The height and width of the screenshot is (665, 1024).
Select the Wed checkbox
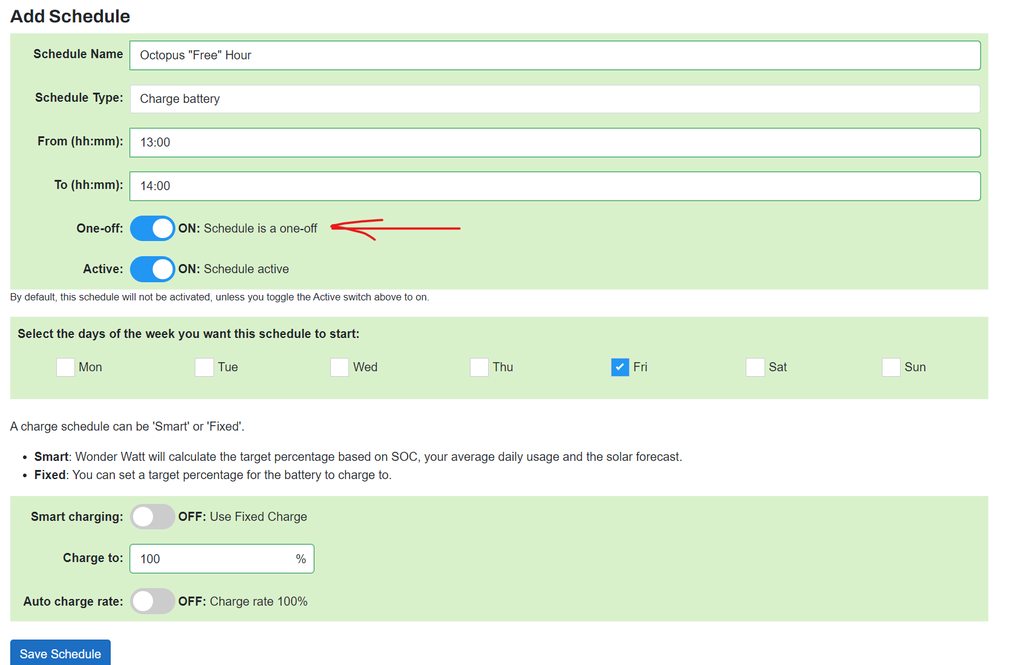(x=340, y=367)
